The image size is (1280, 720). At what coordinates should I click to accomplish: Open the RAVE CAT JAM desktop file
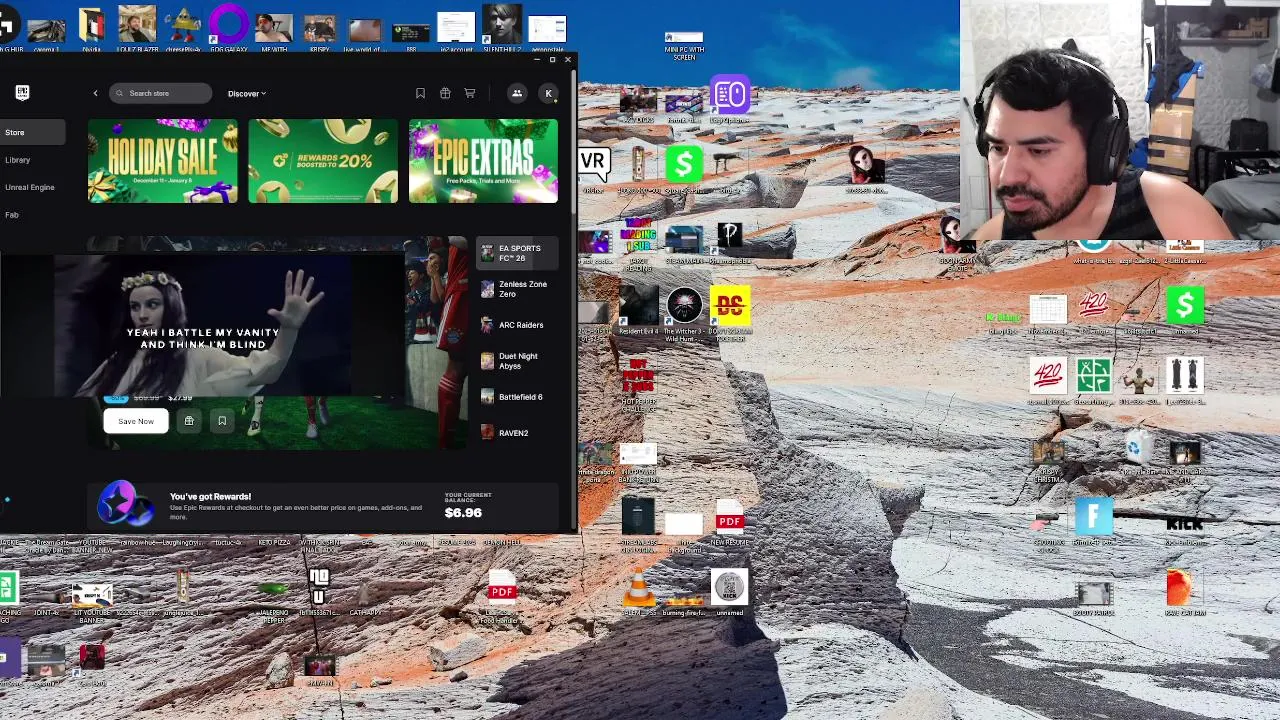1184,591
